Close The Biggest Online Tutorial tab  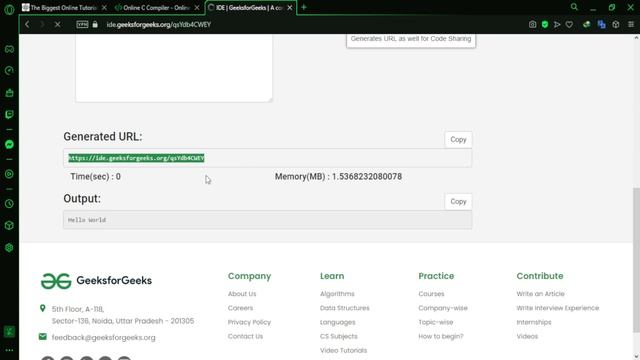point(104,7)
